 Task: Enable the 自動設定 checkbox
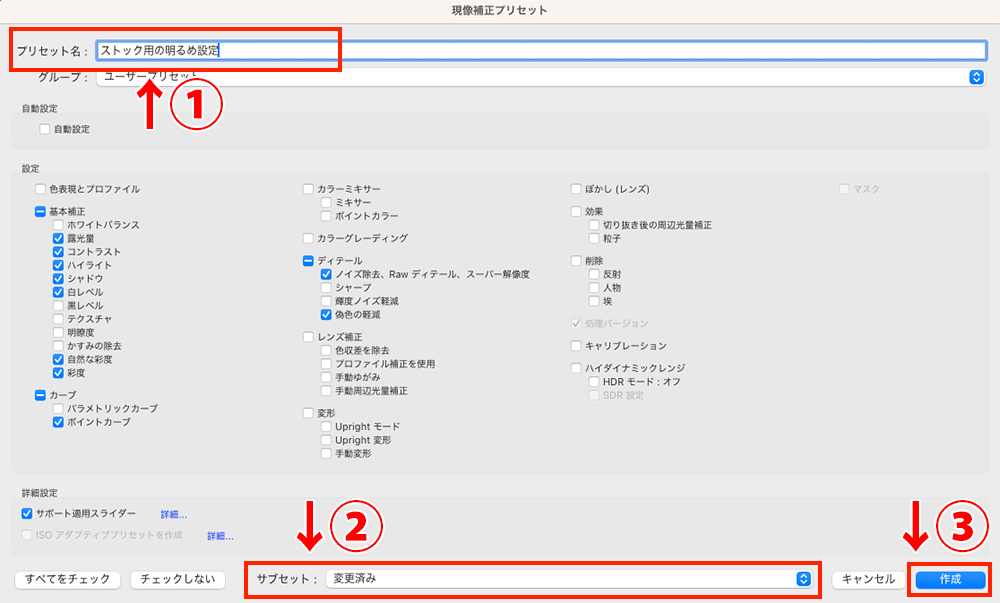pos(44,128)
